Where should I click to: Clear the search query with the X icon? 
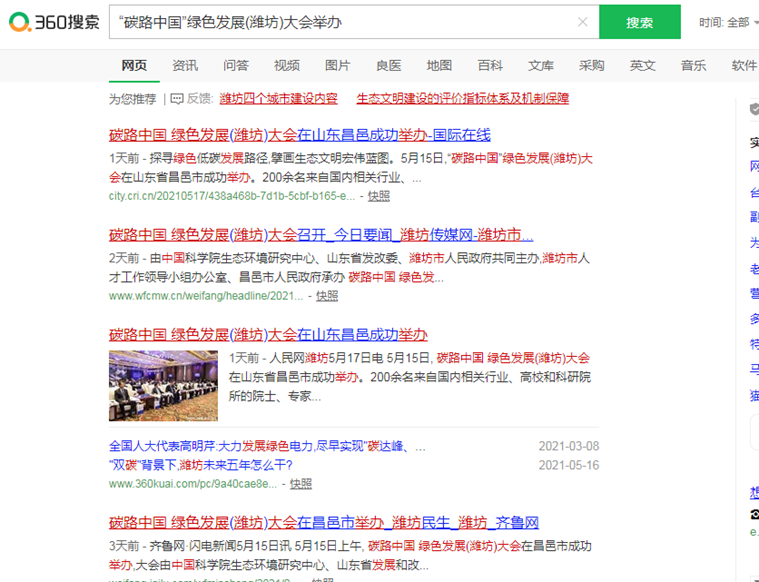(583, 22)
